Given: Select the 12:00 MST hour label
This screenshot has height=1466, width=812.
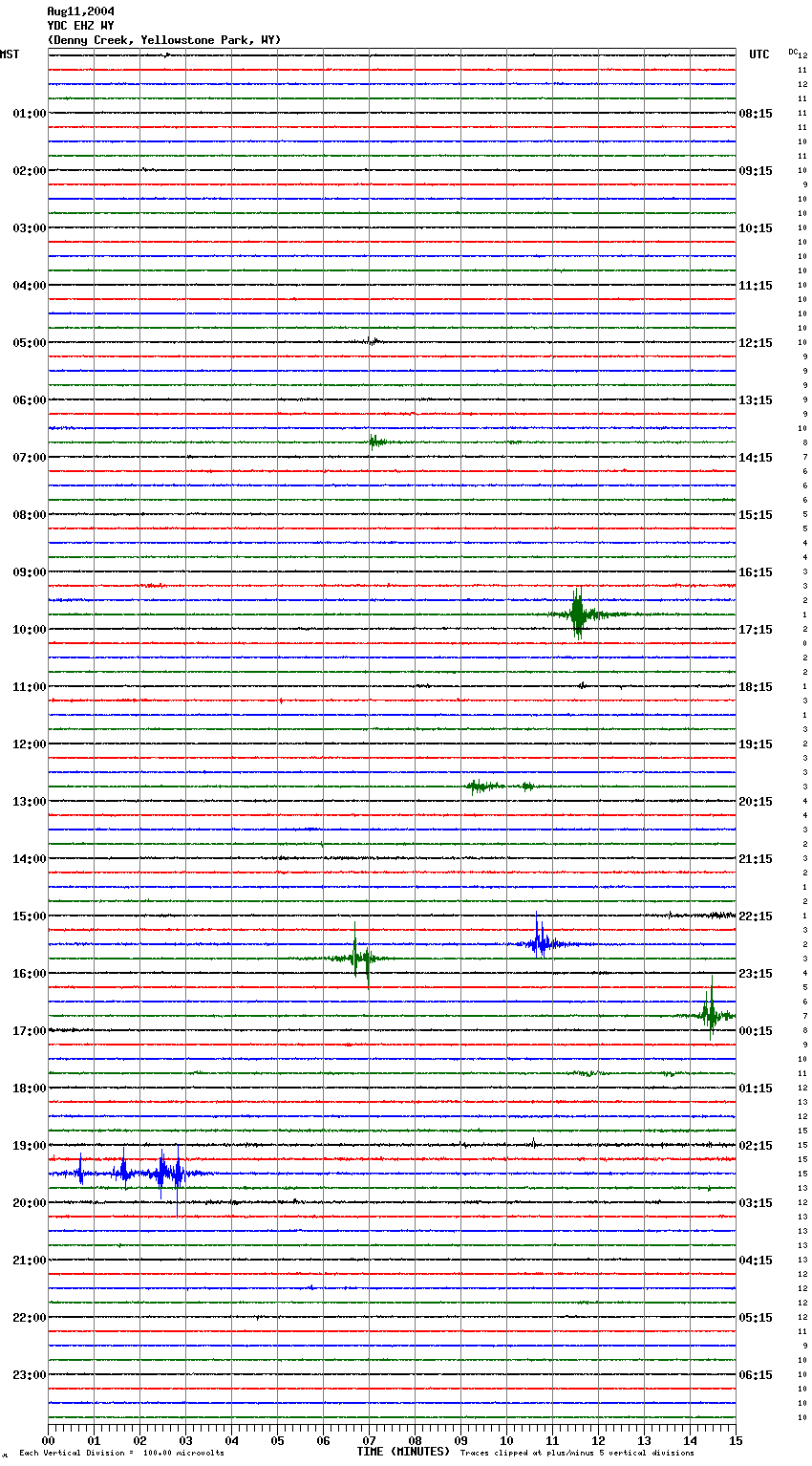Looking at the screenshot, I should point(30,744).
